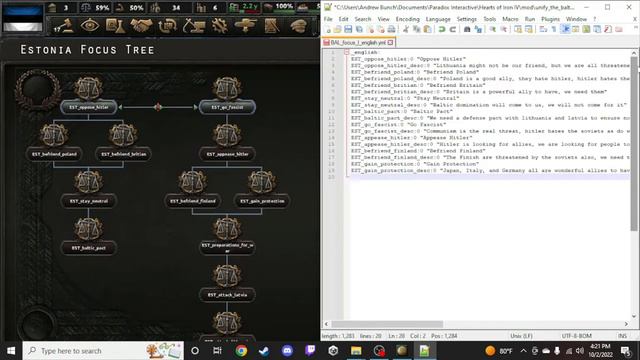Open Discord from the taskbar
This screenshot has height=360, width=640.
[287, 351]
